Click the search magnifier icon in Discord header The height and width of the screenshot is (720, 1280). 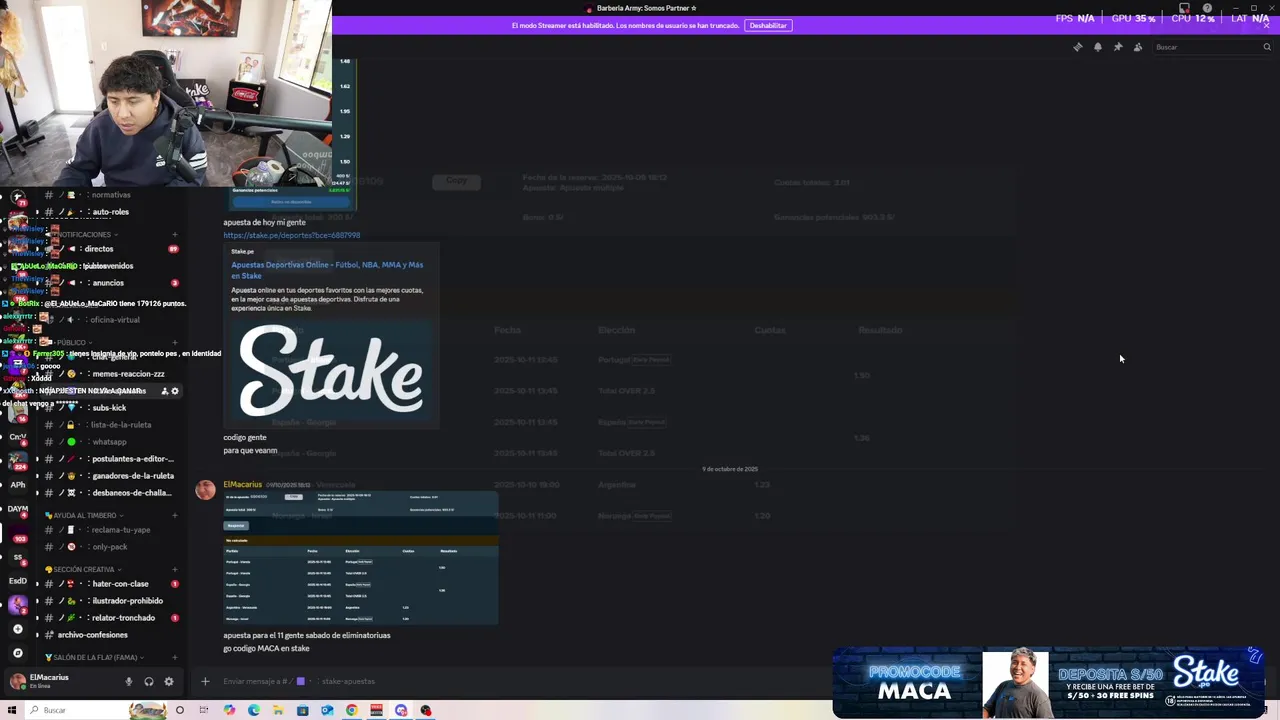tap(1266, 47)
